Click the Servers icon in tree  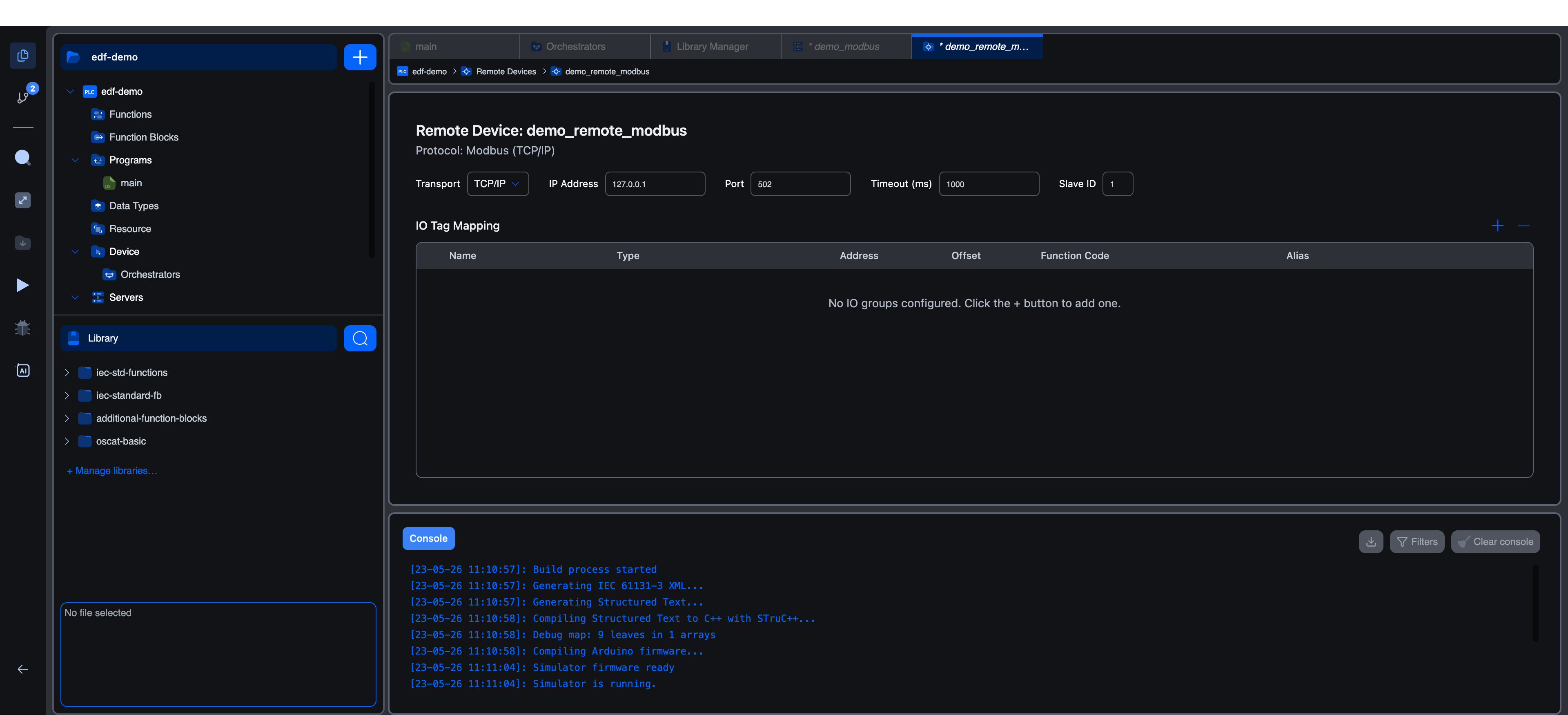tap(98, 297)
